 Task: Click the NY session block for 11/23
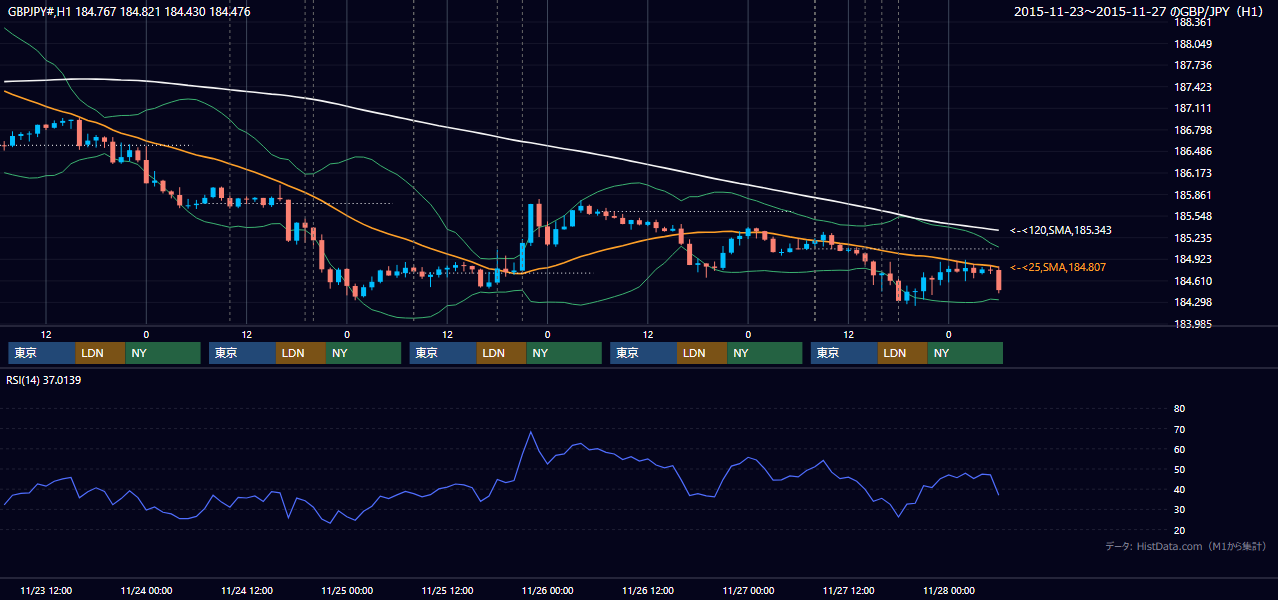click(x=163, y=353)
